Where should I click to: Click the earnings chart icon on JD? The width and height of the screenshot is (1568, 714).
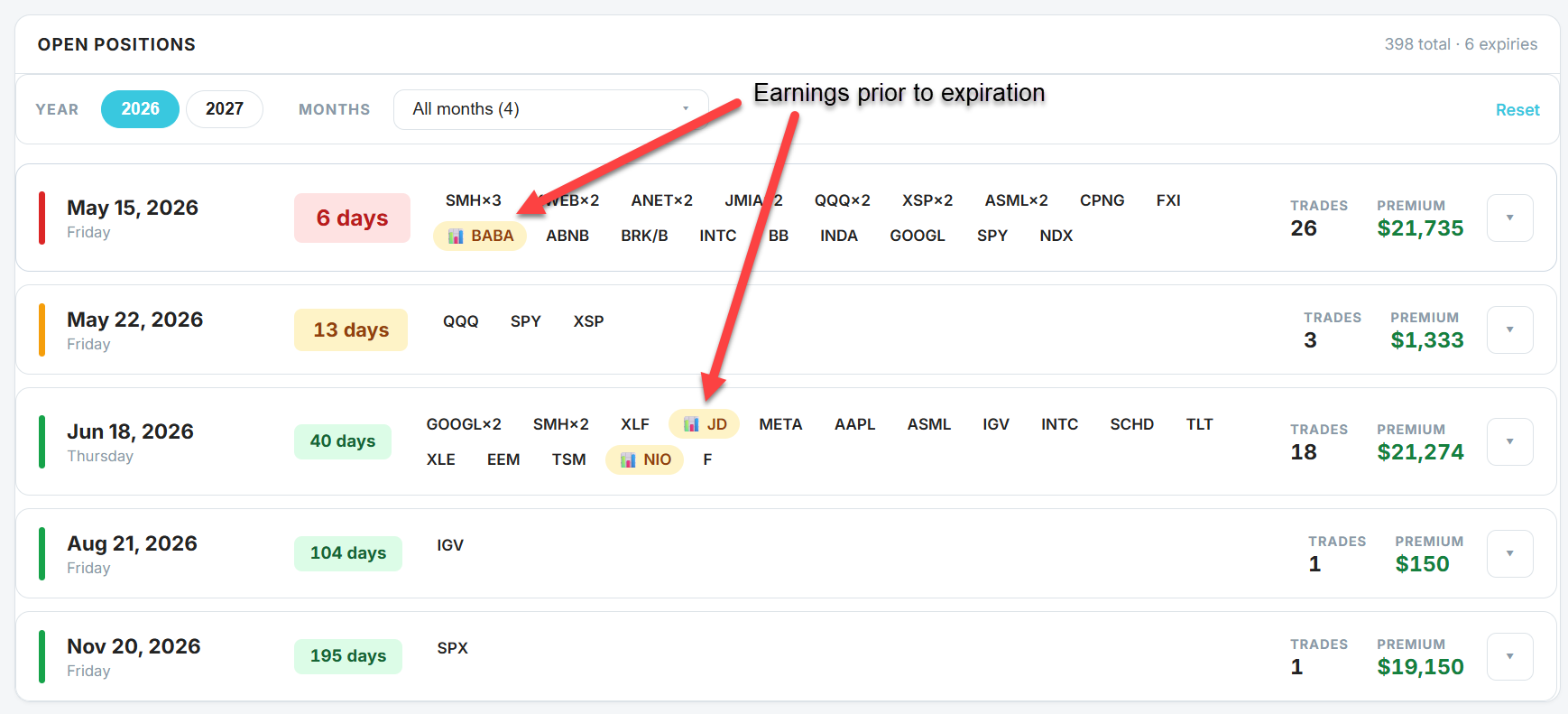click(x=691, y=424)
